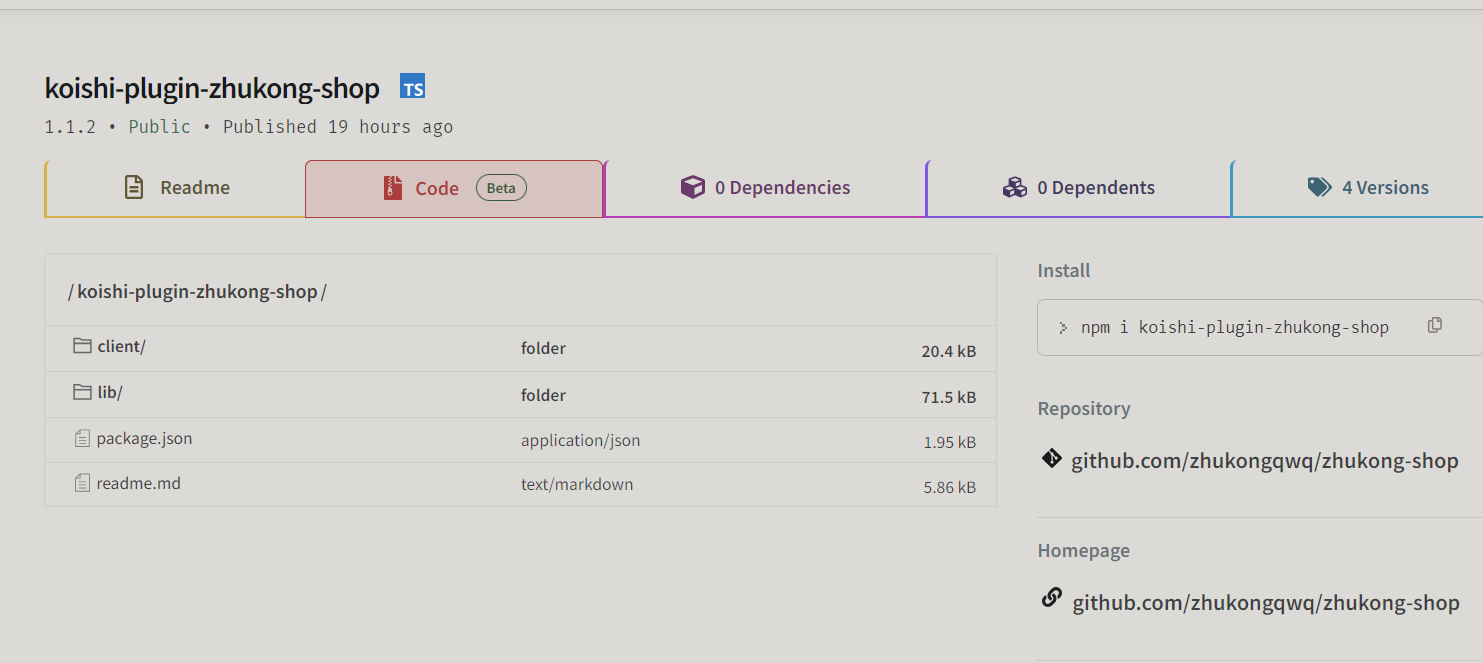
Task: Open the 4 Versions tab
Action: click(1367, 188)
